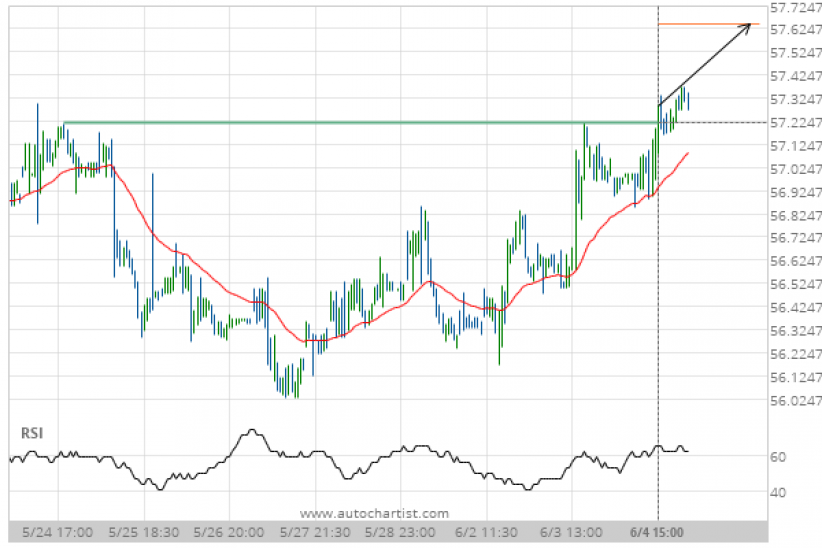Image resolution: width=822 pixels, height=548 pixels.
Task: Click the 57.4247 price axis value
Action: [796, 77]
